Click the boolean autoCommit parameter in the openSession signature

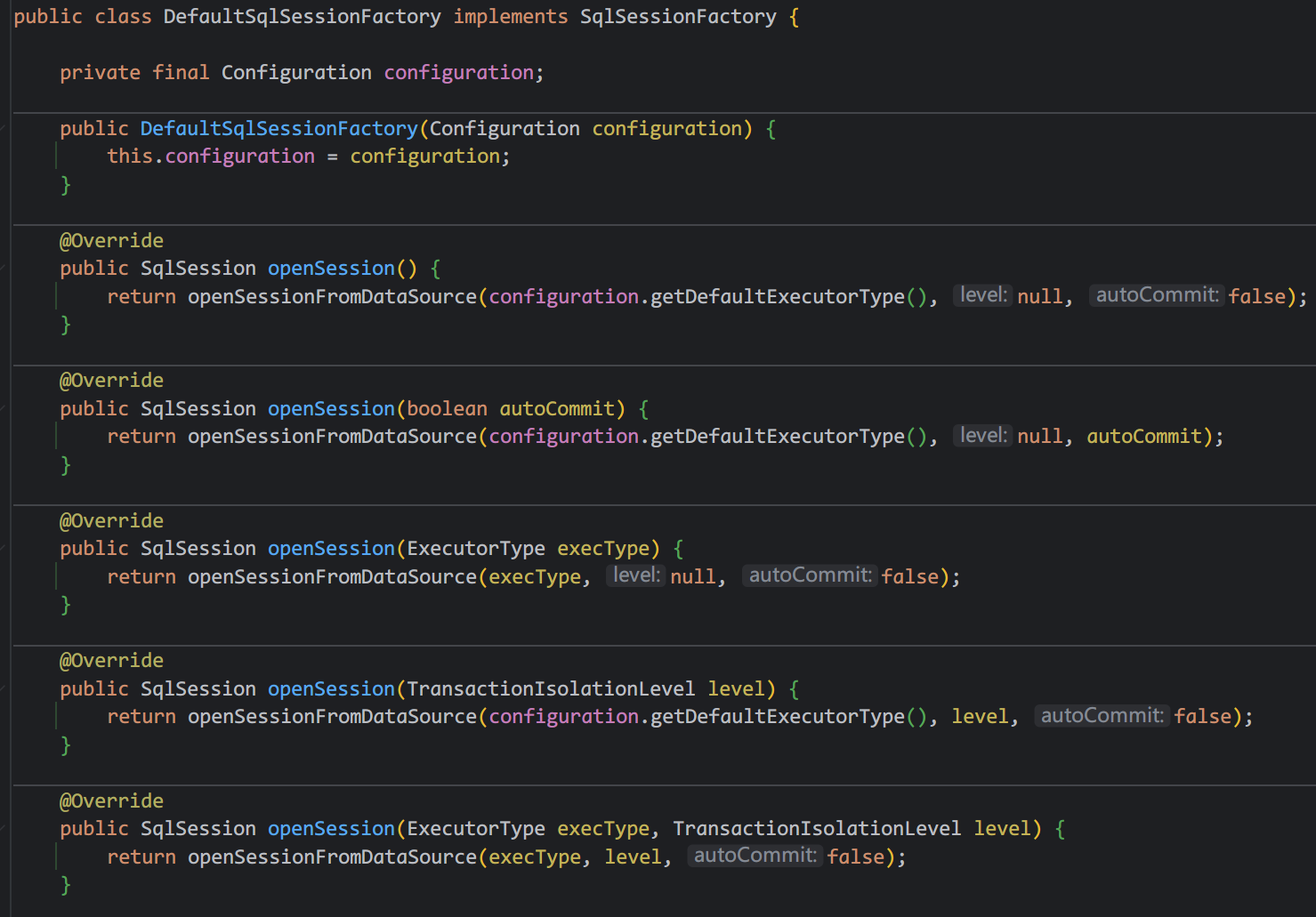pyautogui.click(x=557, y=409)
